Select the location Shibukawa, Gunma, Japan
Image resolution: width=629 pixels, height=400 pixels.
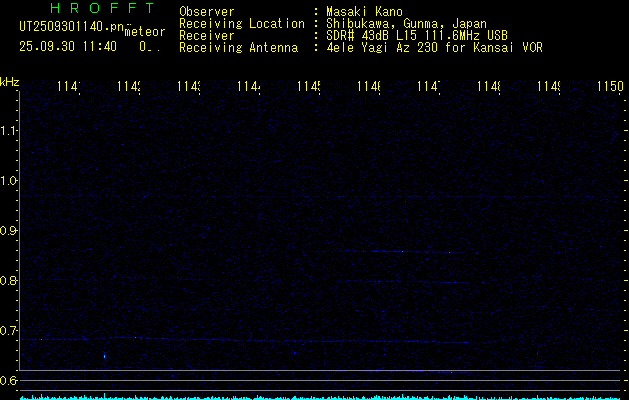pyautogui.click(x=406, y=24)
